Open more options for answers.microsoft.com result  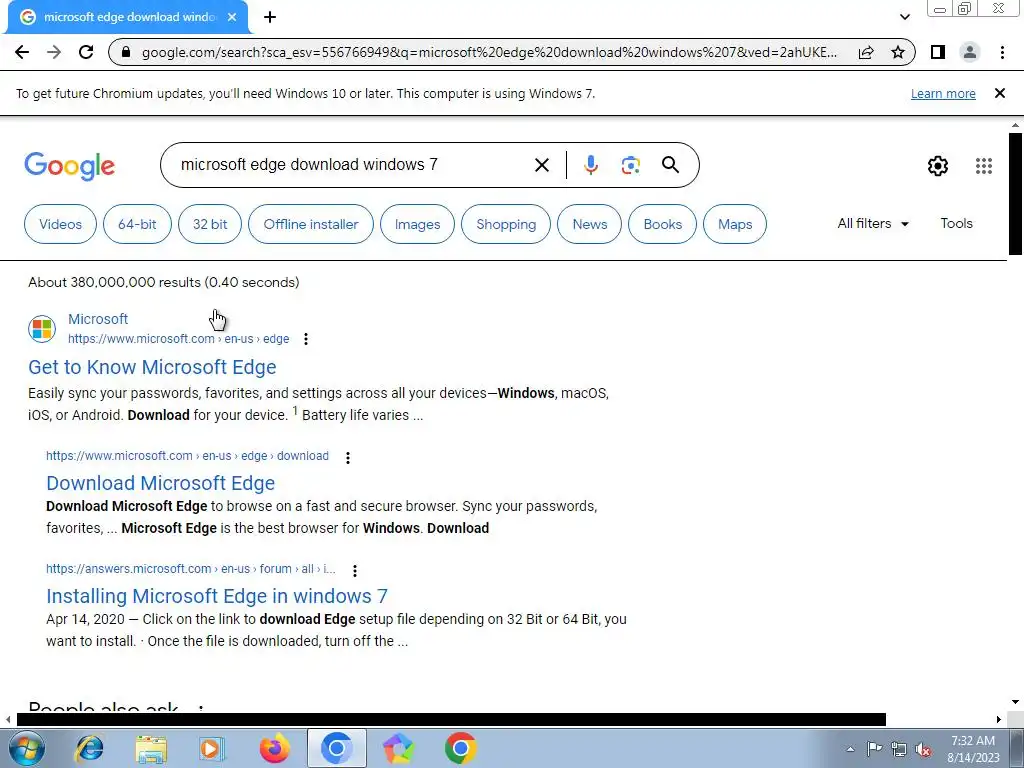(355, 570)
